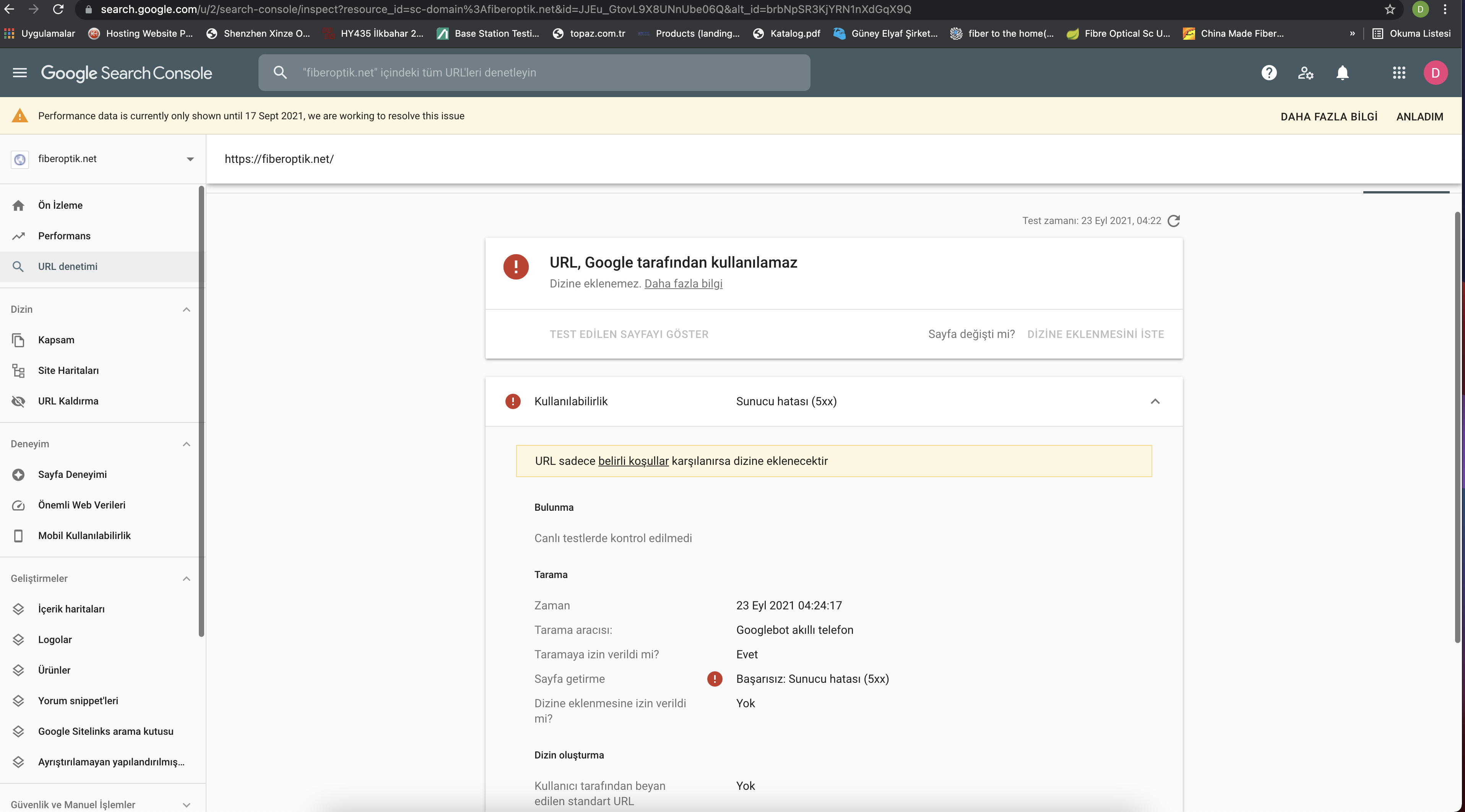Click DİZİNE EKLENMESİNİ İSTE
1465x812 pixels.
coord(1096,335)
